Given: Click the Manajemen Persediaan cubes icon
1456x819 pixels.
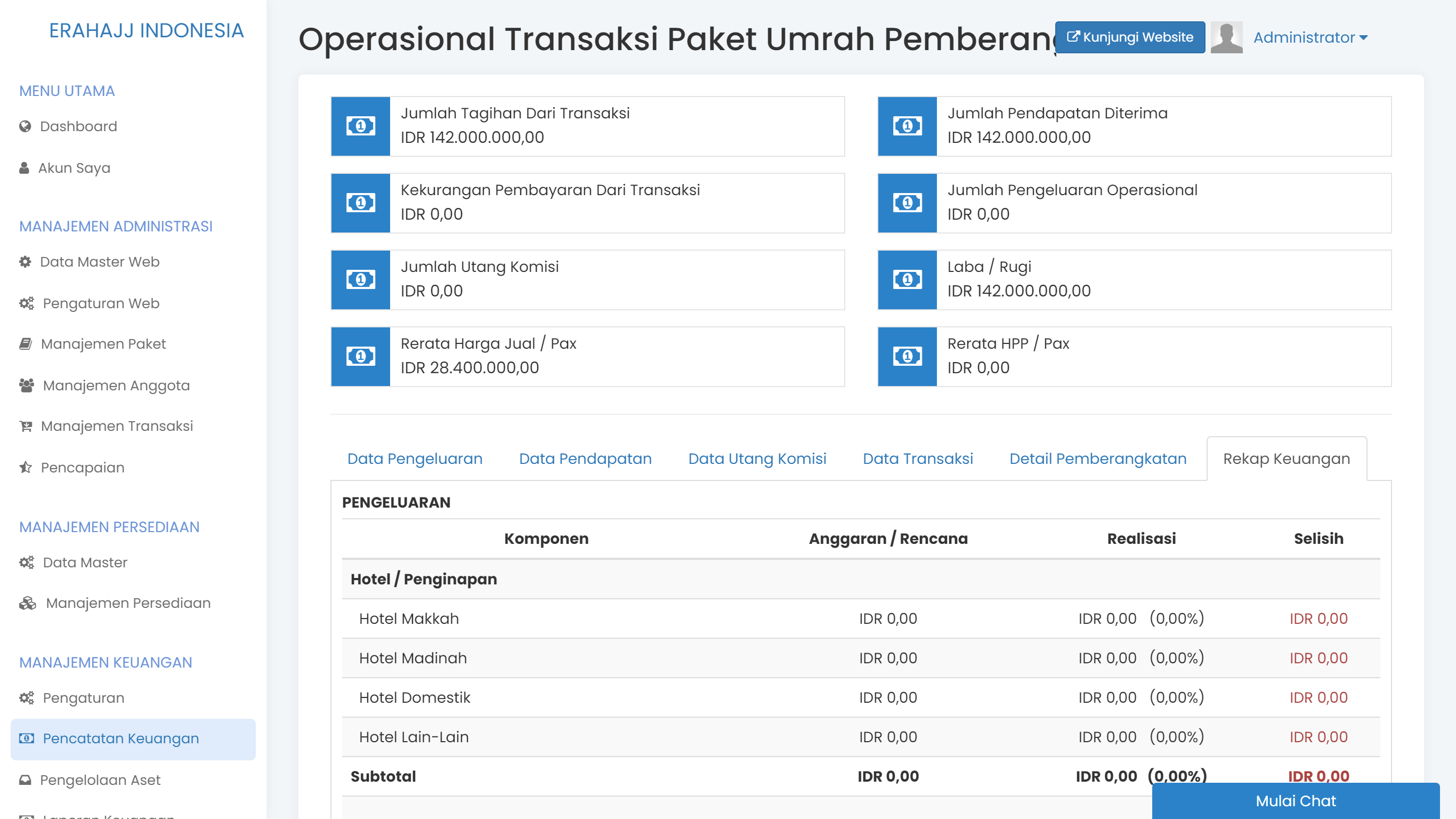Looking at the screenshot, I should [28, 603].
